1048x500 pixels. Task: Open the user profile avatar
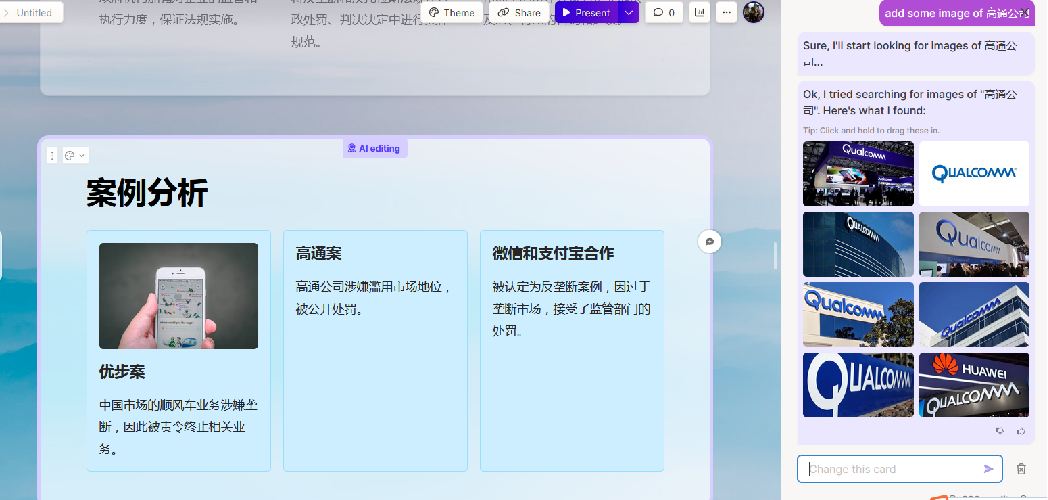point(753,12)
